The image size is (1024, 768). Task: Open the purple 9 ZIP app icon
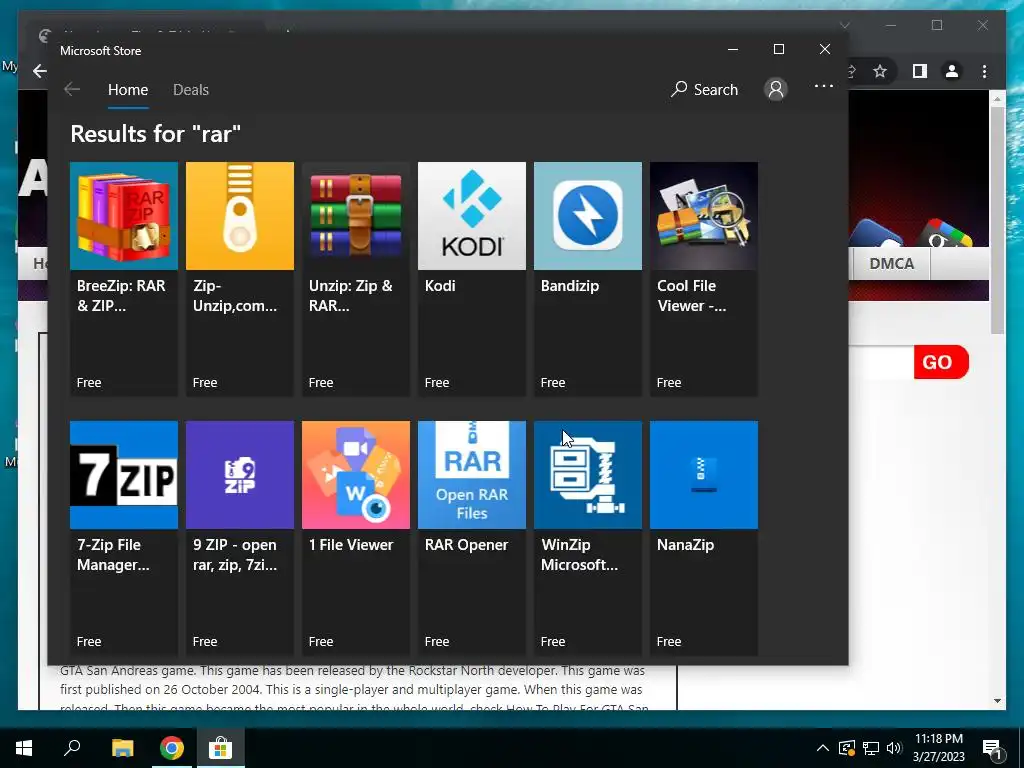[x=240, y=475]
